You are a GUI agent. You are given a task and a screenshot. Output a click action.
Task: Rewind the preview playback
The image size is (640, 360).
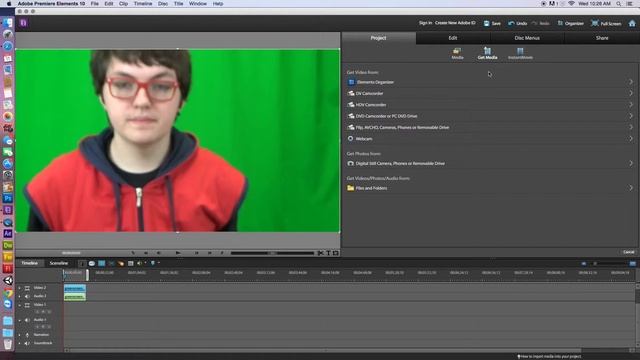[146, 253]
